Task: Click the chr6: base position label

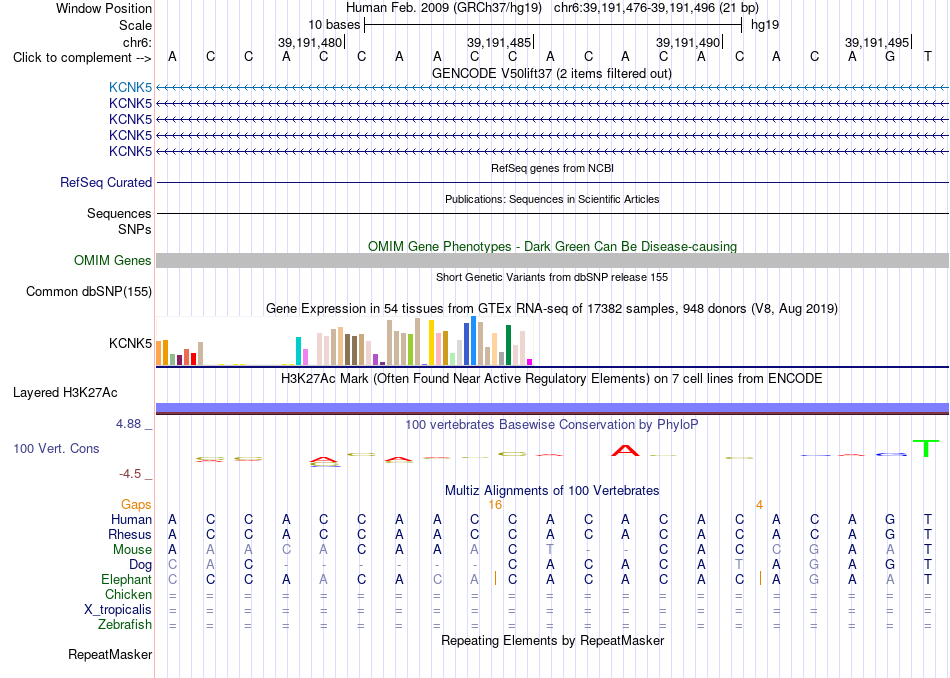Action: coord(138,42)
